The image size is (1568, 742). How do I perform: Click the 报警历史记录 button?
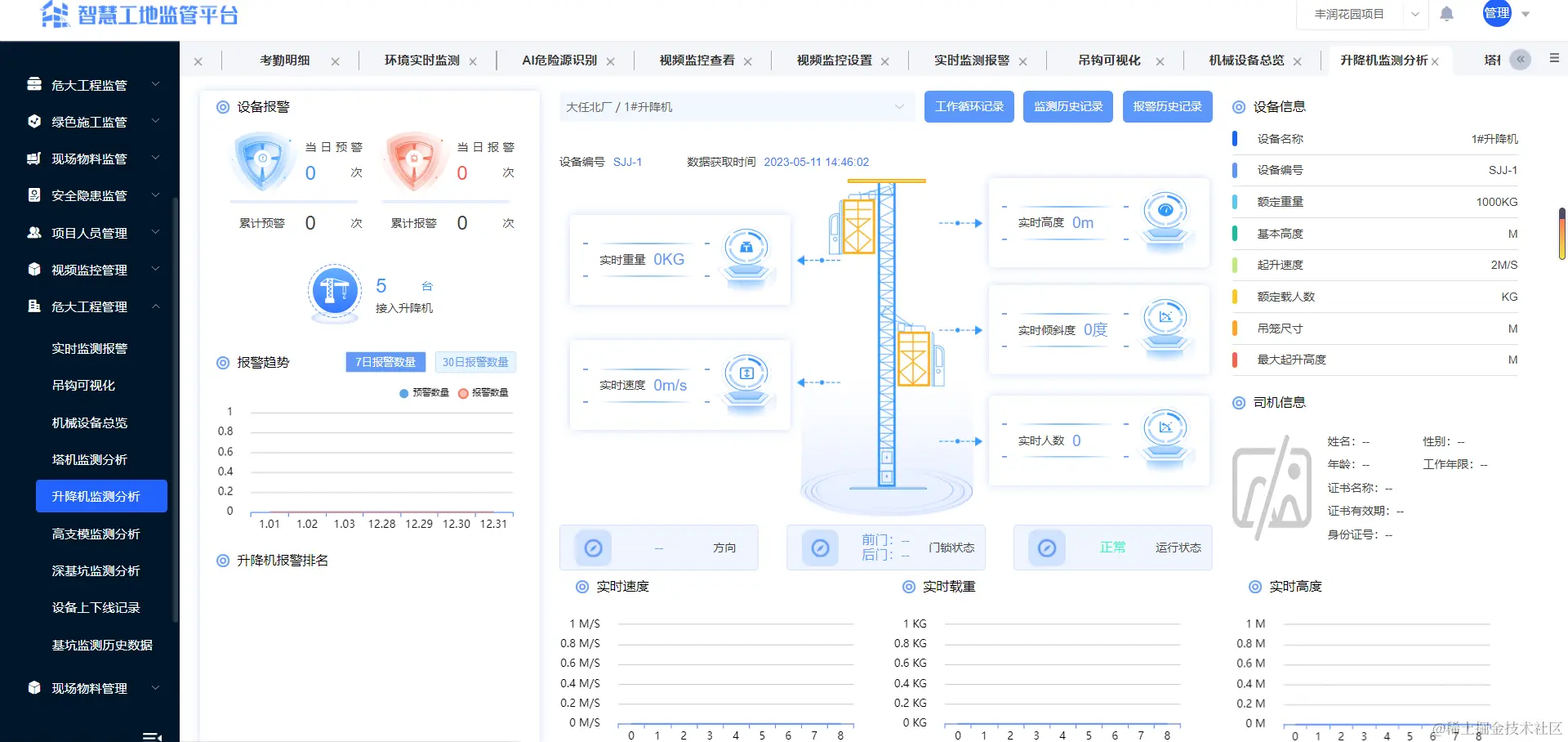click(1167, 107)
